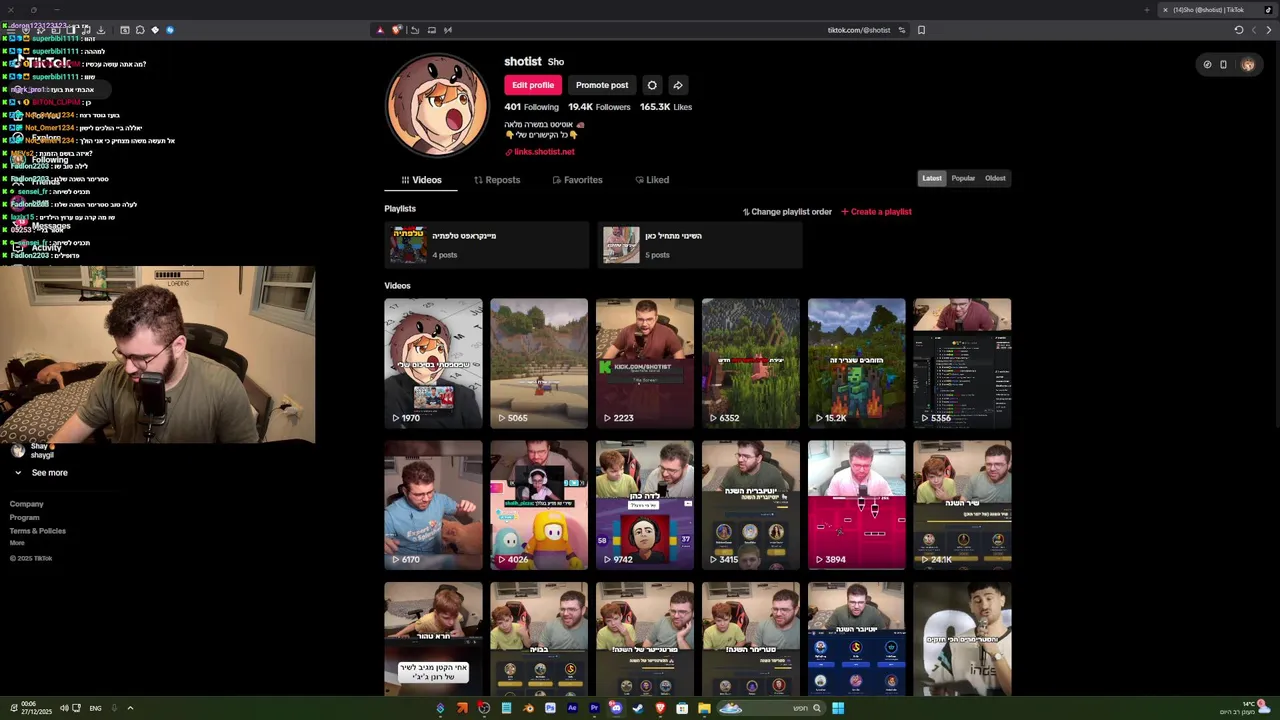The image size is (1280, 720).
Task: Click Change playlist order
Action: [787, 212]
